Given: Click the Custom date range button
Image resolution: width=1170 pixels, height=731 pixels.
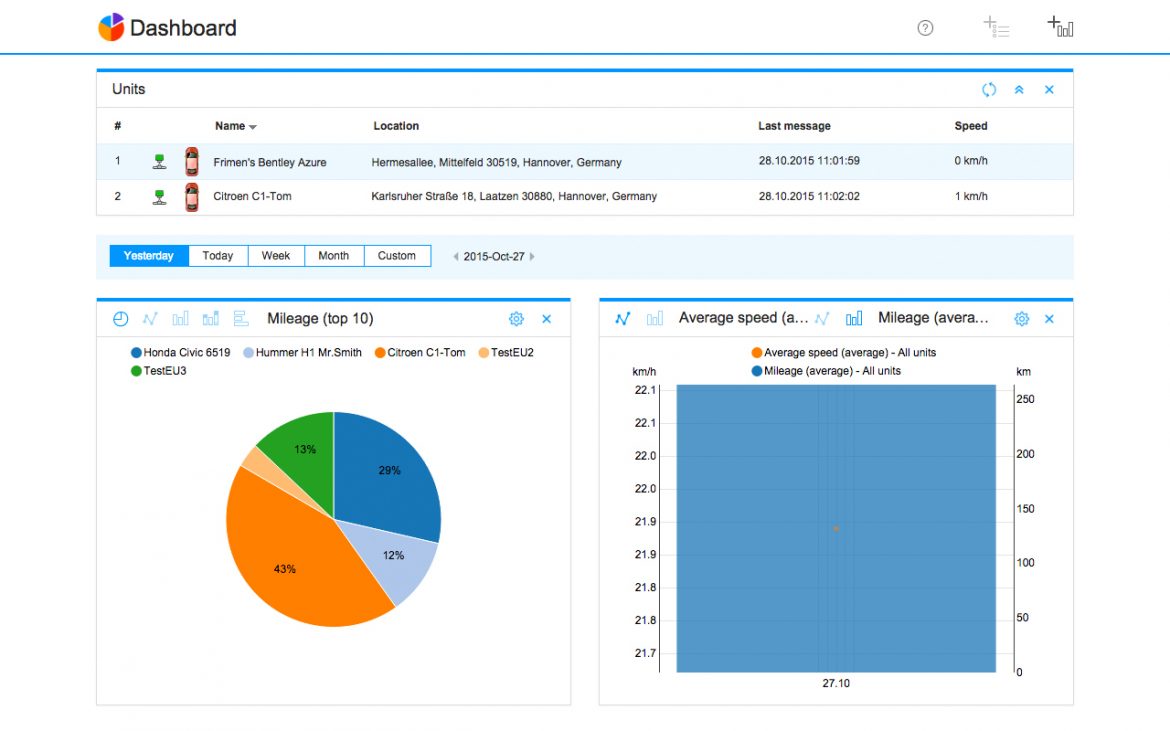Looking at the screenshot, I should (397, 255).
